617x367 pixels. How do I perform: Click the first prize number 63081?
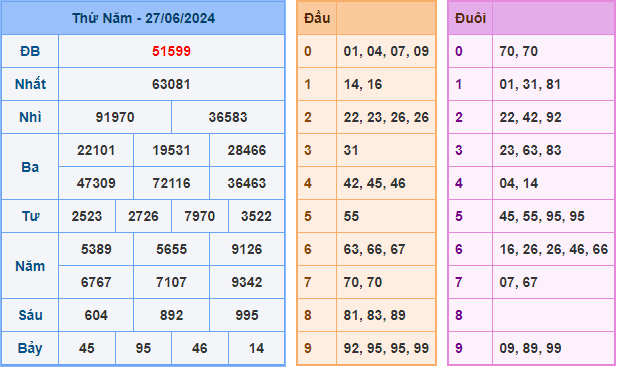(x=171, y=84)
